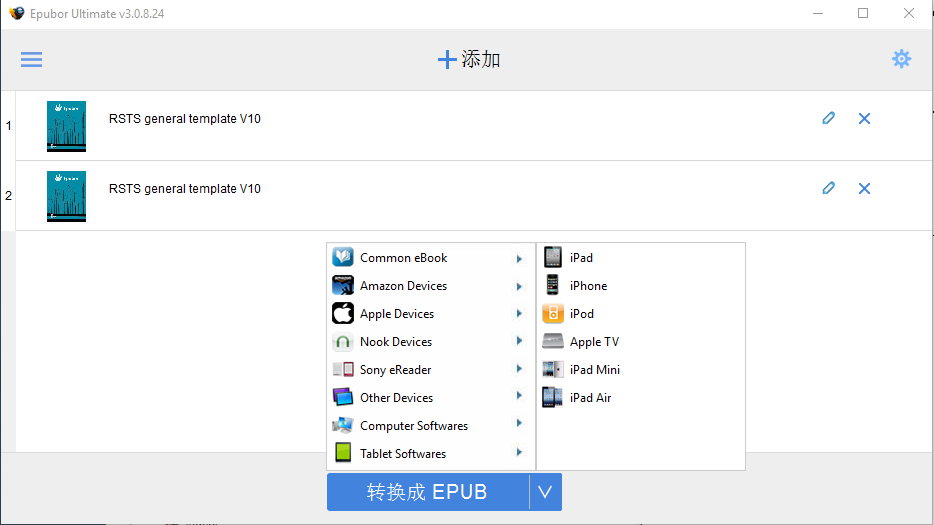Select Tablet Softwares menu entry
Screen dimensions: 934x525
pyautogui.click(x=431, y=453)
